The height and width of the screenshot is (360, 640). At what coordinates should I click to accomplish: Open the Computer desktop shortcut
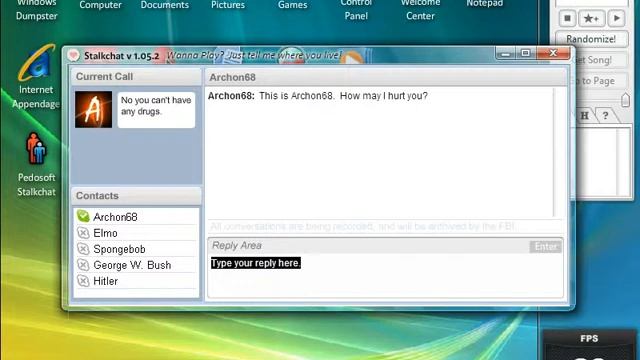point(100,5)
